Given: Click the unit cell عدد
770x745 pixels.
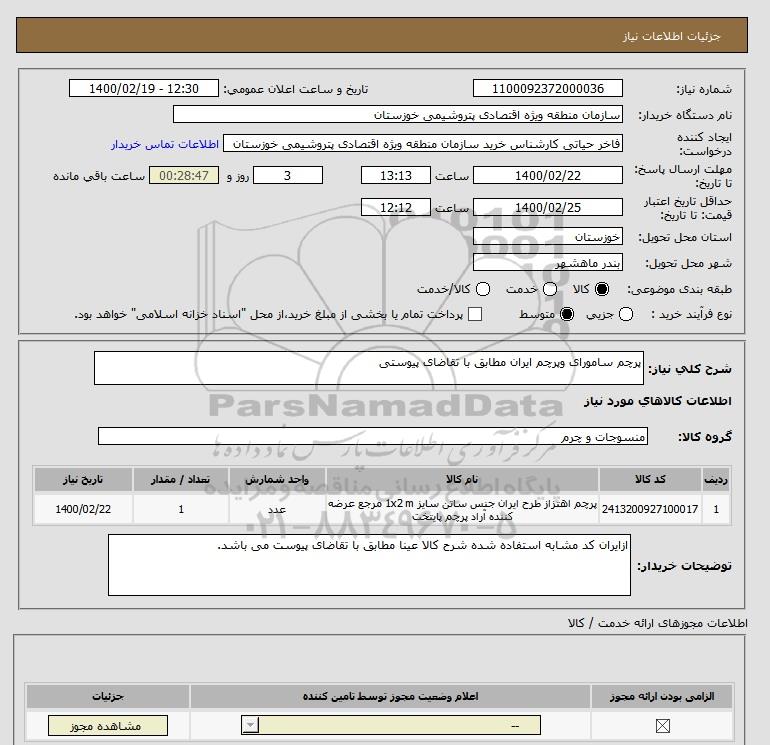Looking at the screenshot, I should (x=277, y=509).
